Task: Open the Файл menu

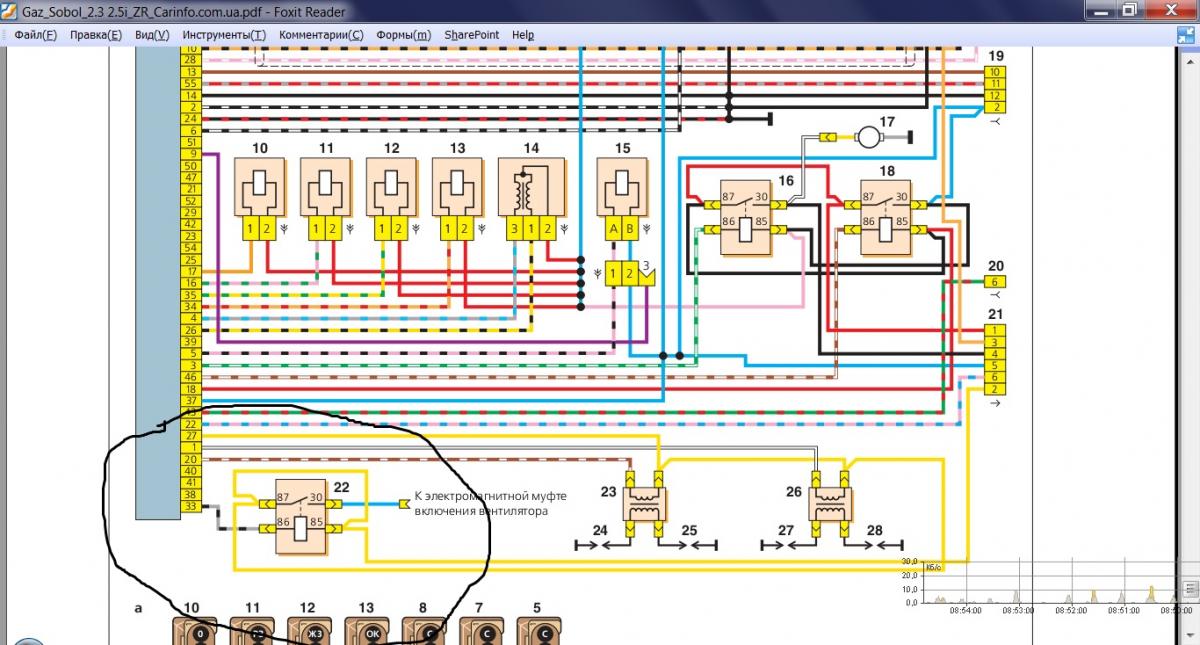Action: tap(36, 34)
